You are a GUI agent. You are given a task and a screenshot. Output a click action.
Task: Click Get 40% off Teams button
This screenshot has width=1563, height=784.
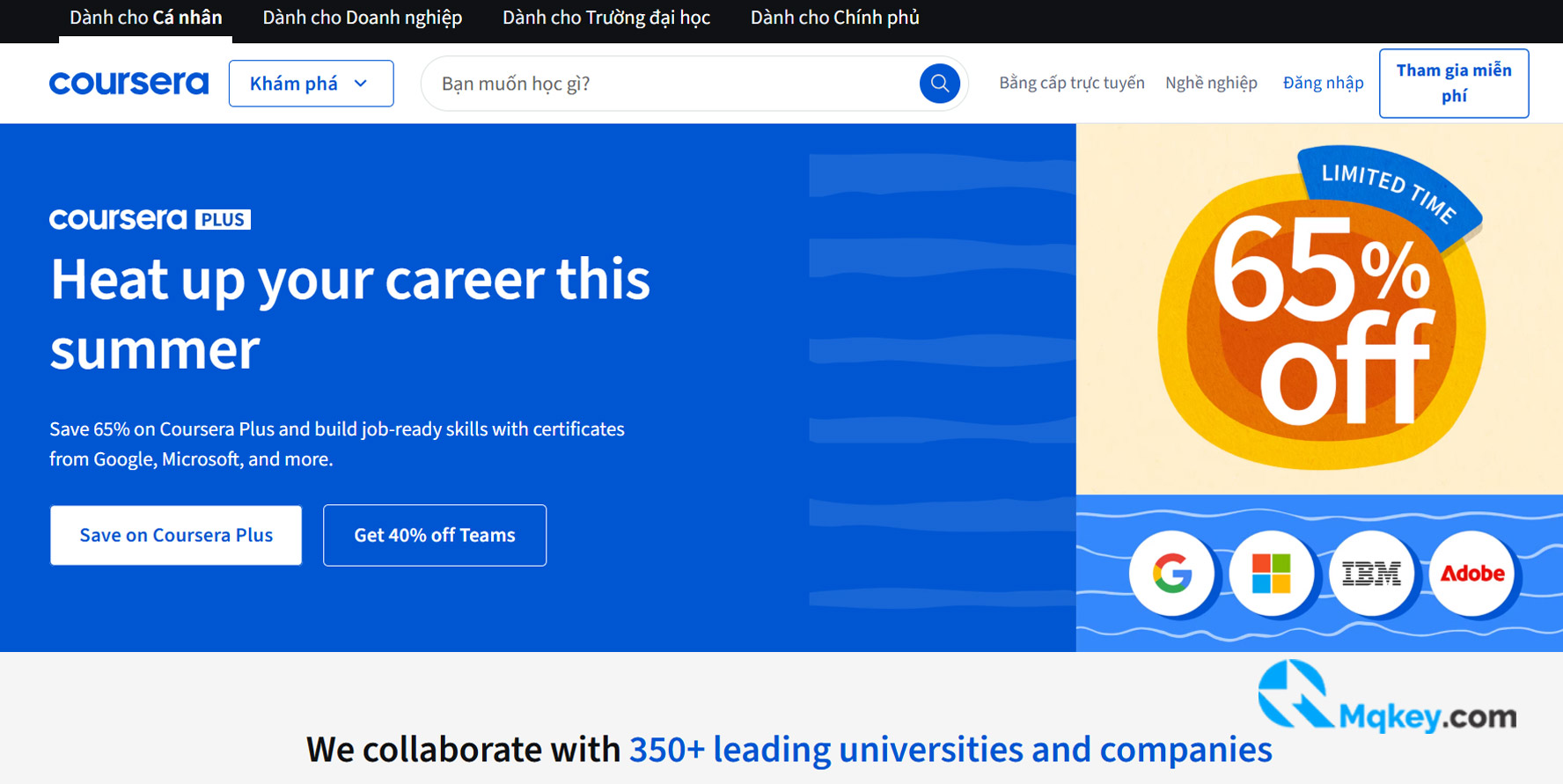[435, 535]
